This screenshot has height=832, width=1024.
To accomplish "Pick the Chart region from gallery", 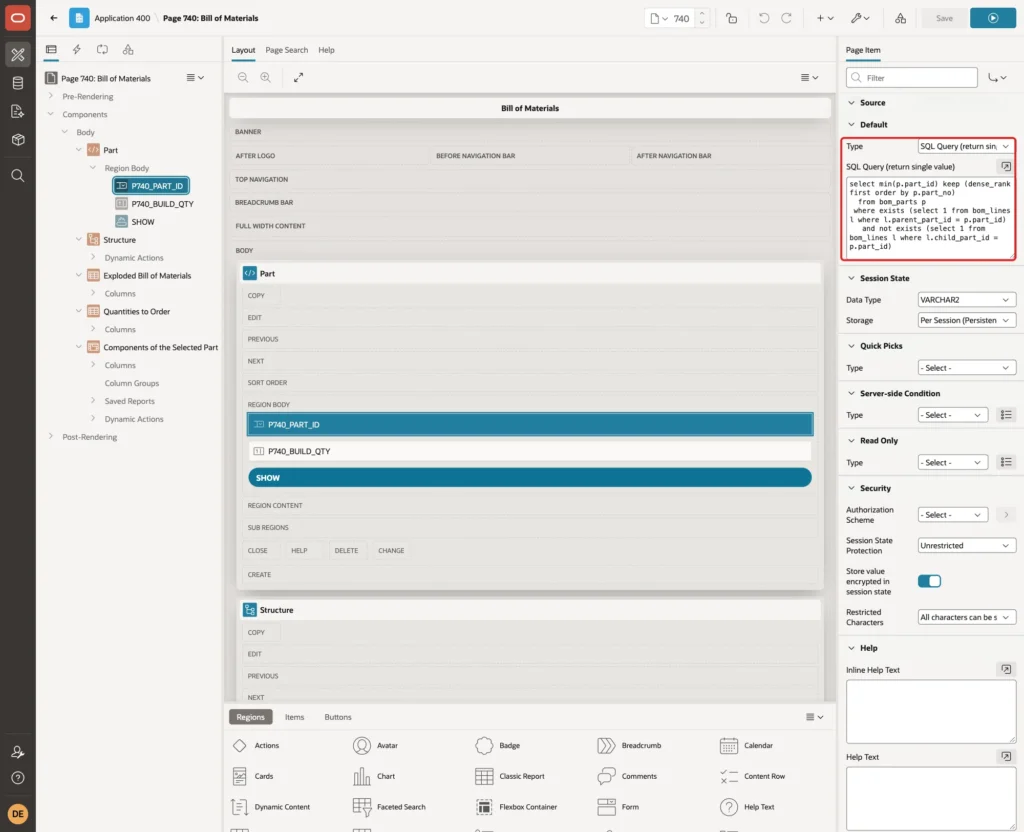I will (x=374, y=776).
